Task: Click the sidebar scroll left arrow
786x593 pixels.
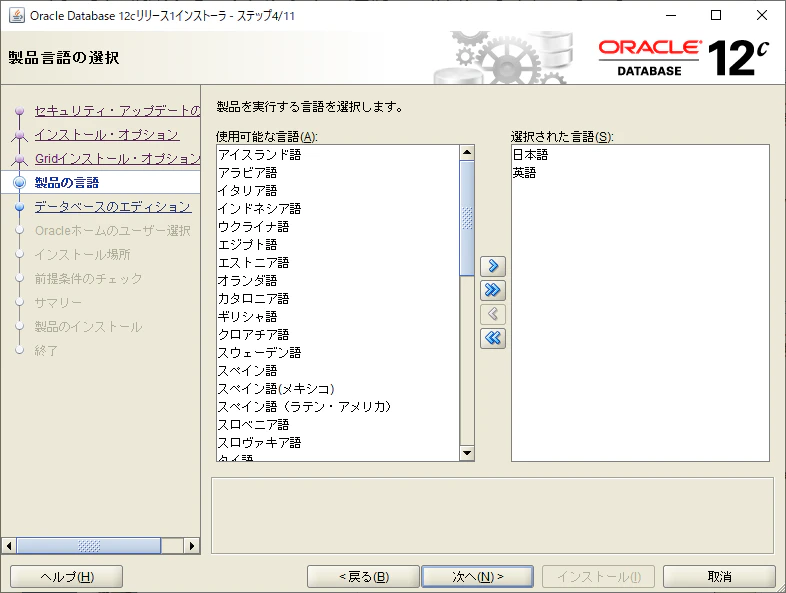Action: 9,545
